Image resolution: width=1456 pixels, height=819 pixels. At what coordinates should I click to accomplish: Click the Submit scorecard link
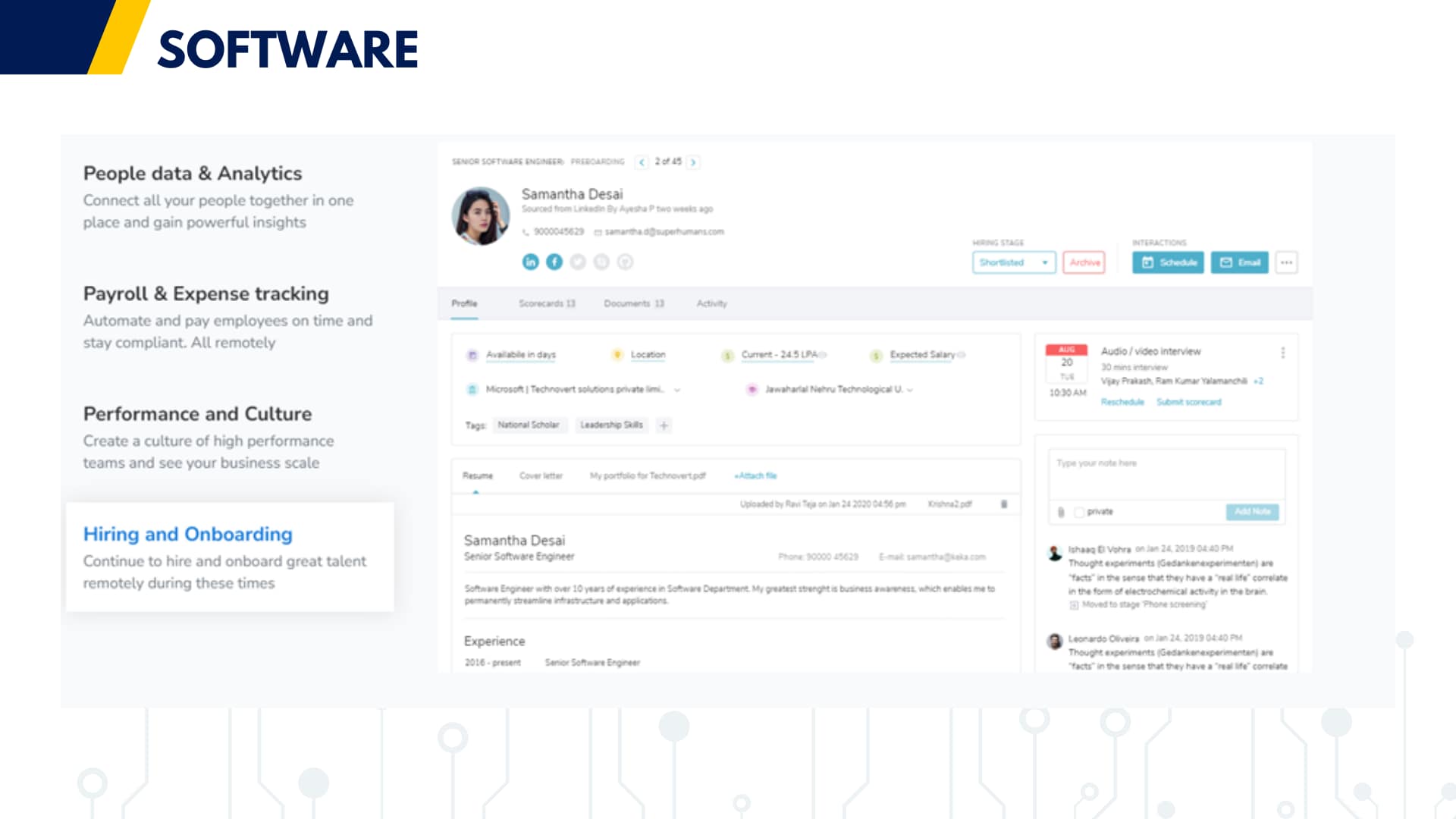coord(1188,402)
